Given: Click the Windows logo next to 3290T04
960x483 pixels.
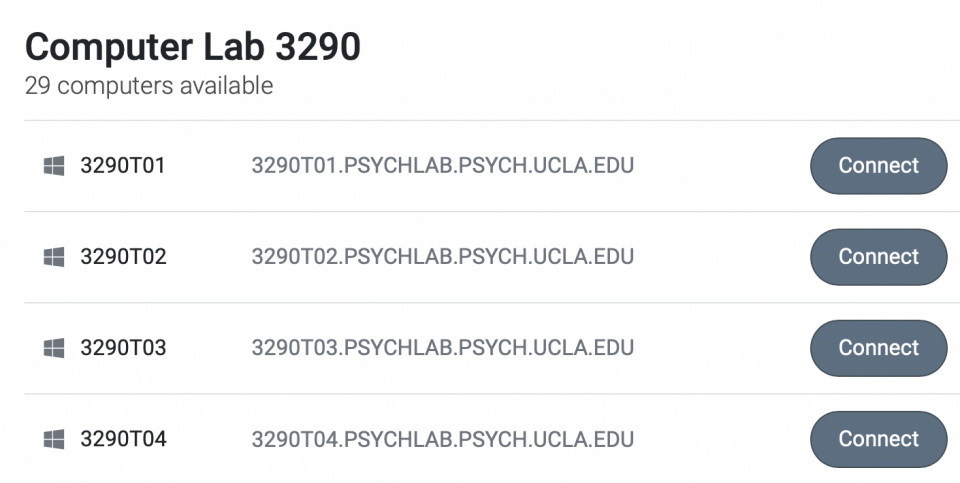Looking at the screenshot, I should click(54, 439).
